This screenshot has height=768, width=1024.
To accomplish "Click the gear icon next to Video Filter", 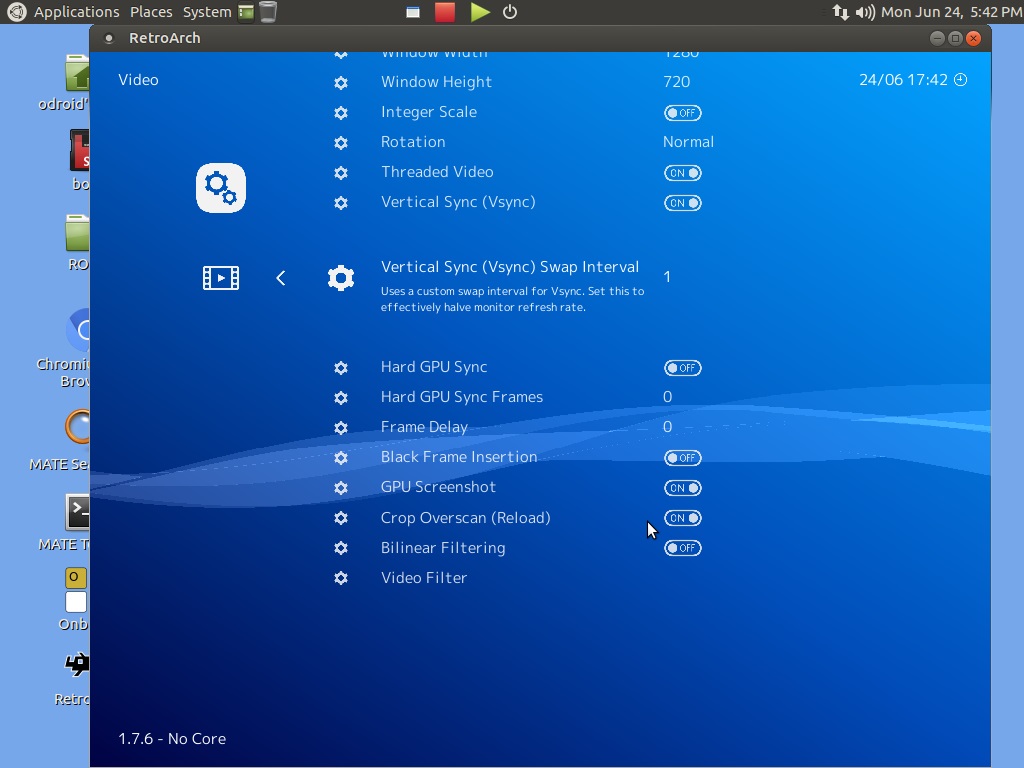I will point(341,578).
